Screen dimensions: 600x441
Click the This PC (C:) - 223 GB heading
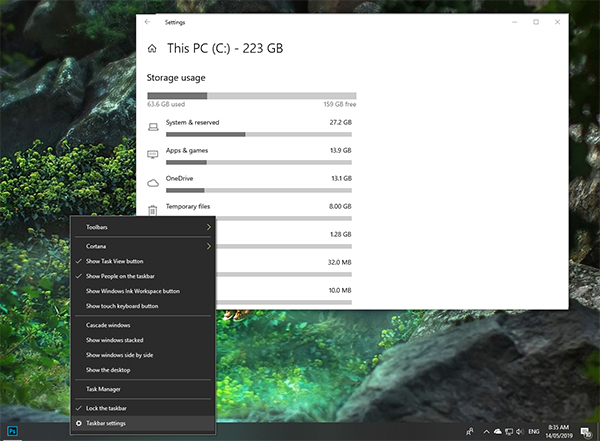[225, 49]
